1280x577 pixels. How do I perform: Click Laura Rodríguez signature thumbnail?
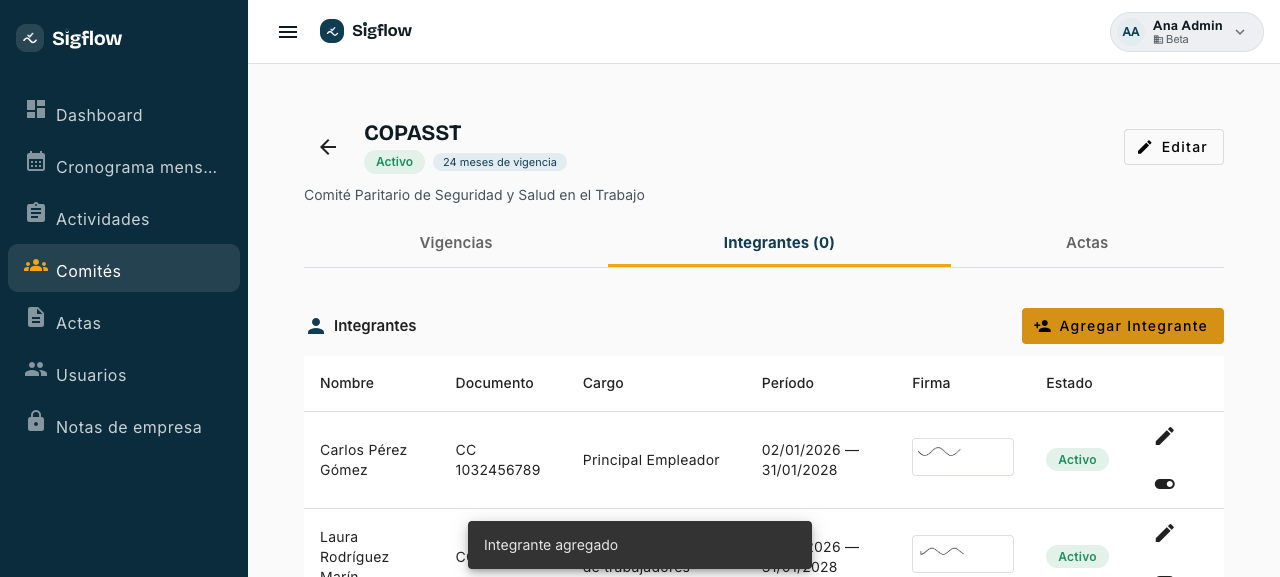[x=963, y=554]
